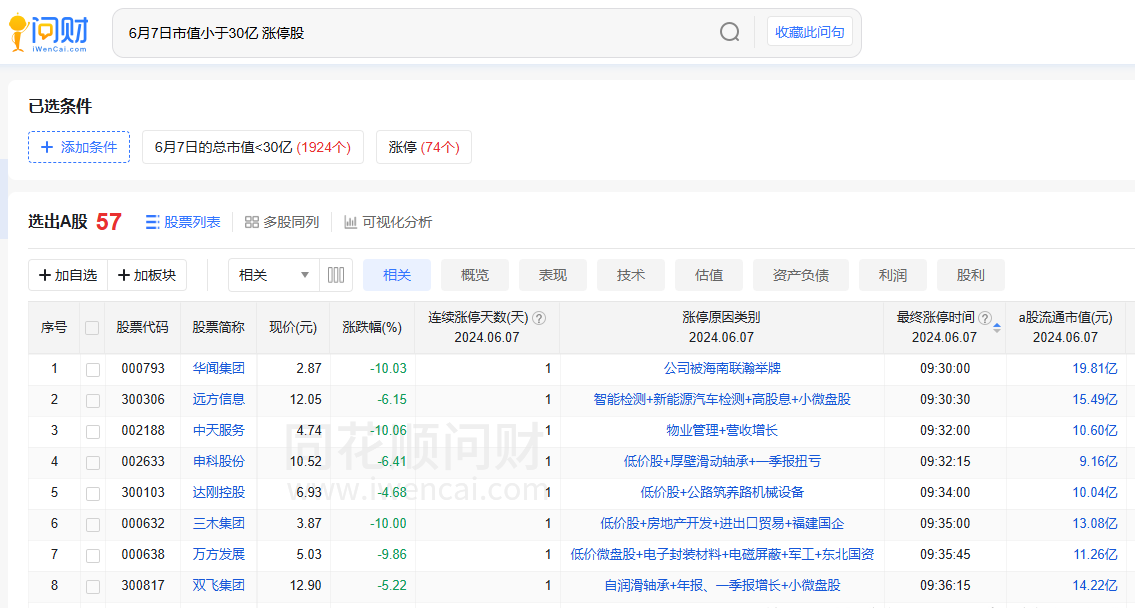Select the 相关 tab

click(397, 275)
